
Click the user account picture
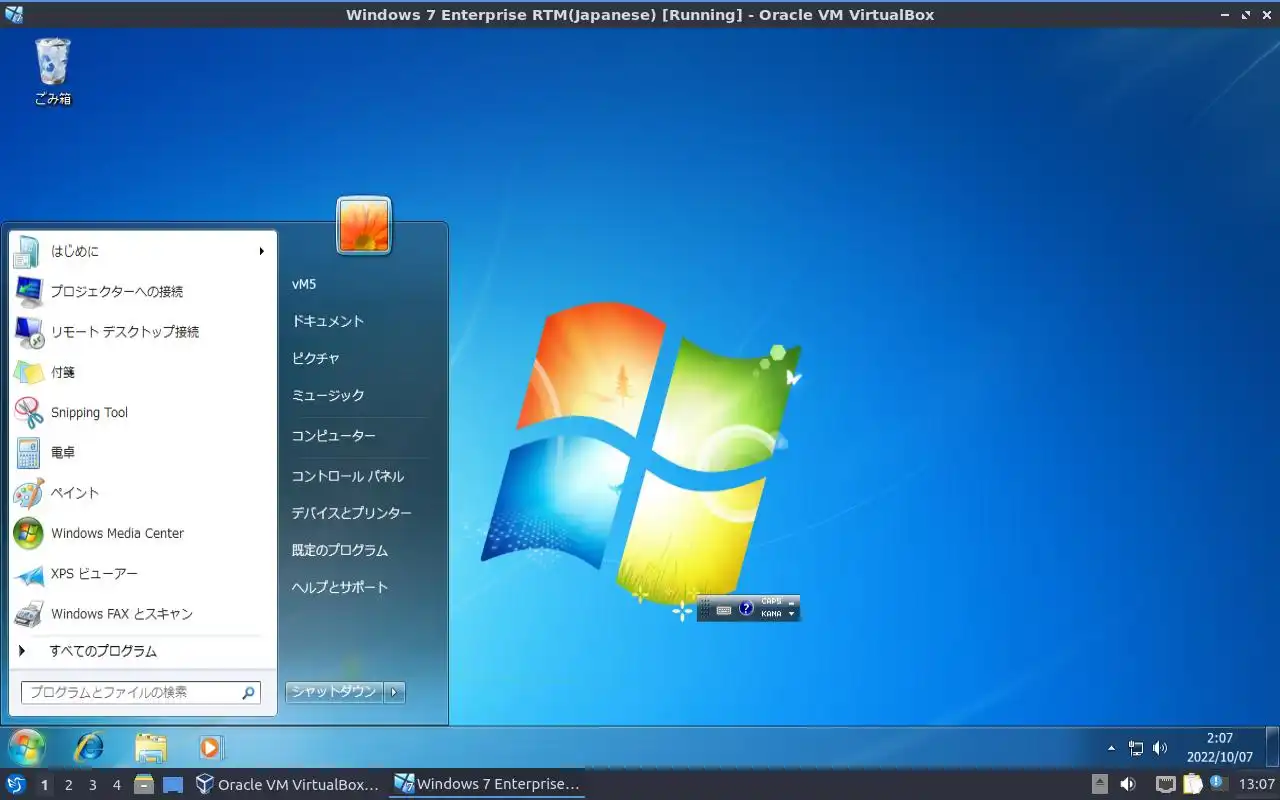(x=364, y=225)
